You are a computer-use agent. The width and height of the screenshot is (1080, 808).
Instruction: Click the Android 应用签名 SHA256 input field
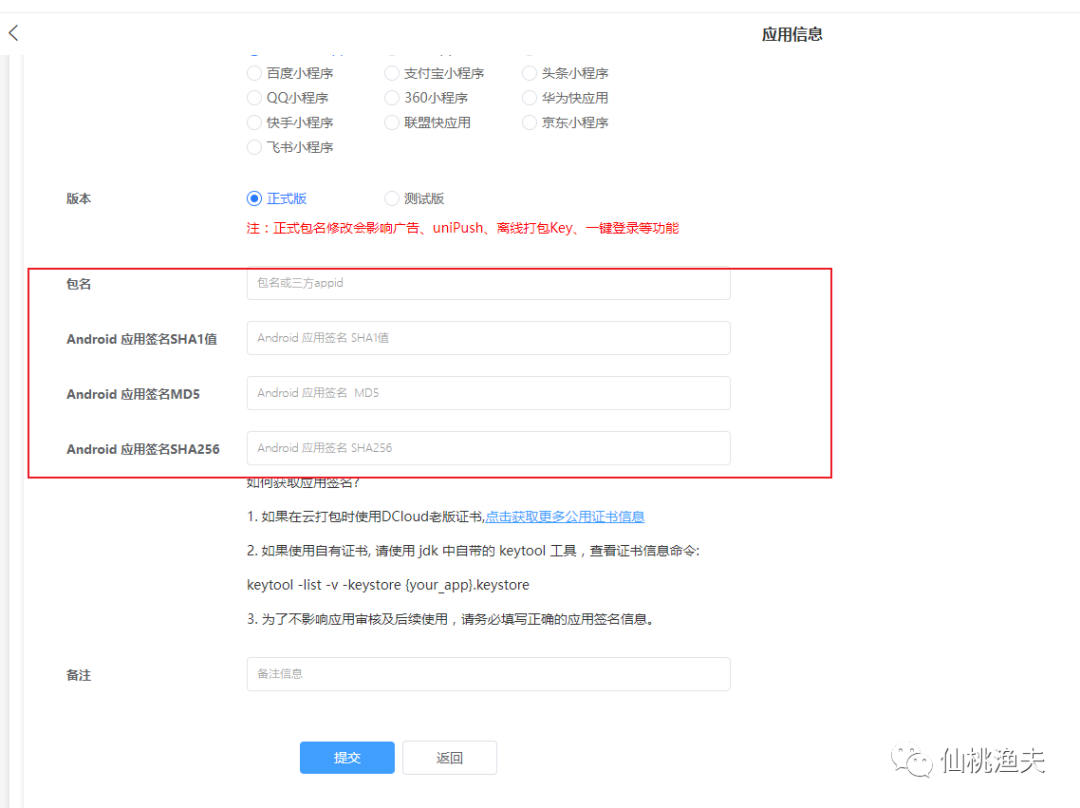click(x=488, y=448)
